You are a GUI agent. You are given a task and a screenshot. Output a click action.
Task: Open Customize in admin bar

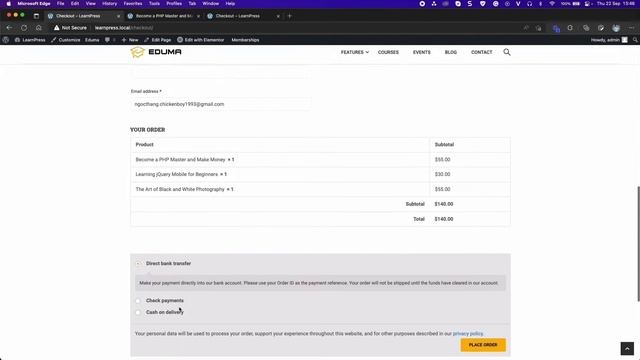[x=66, y=40]
